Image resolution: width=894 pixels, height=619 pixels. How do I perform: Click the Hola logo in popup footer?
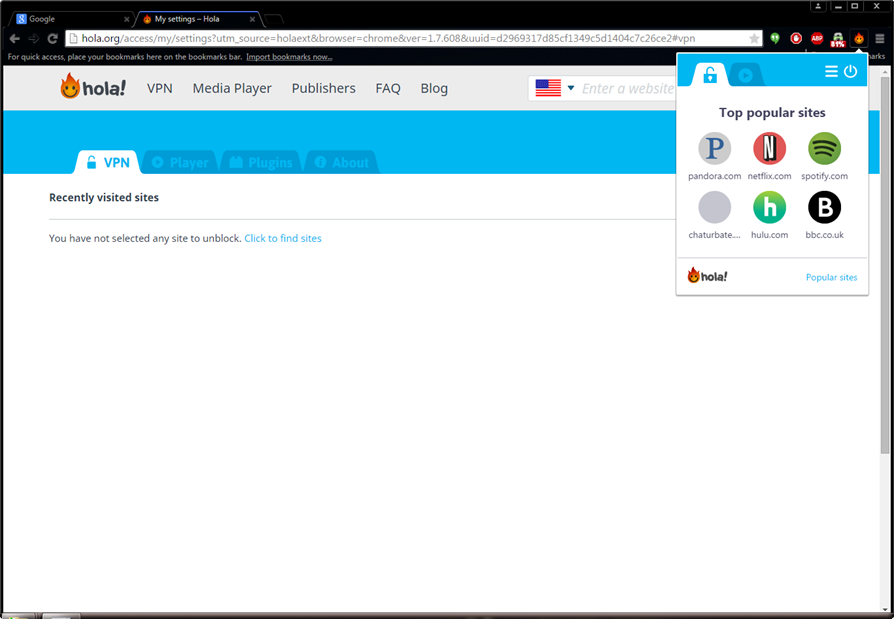[707, 276]
